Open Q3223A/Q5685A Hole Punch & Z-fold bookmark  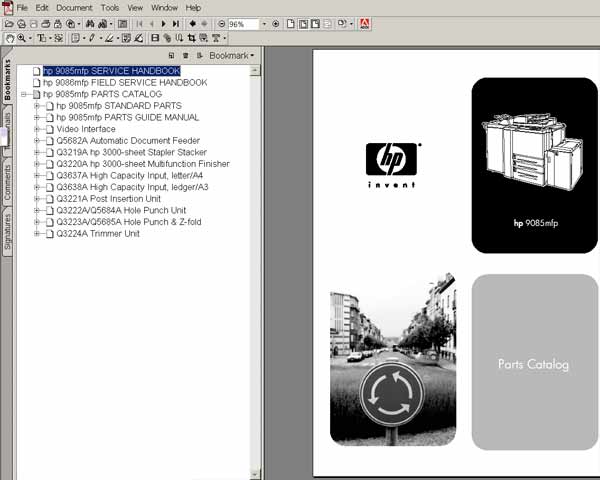129,222
